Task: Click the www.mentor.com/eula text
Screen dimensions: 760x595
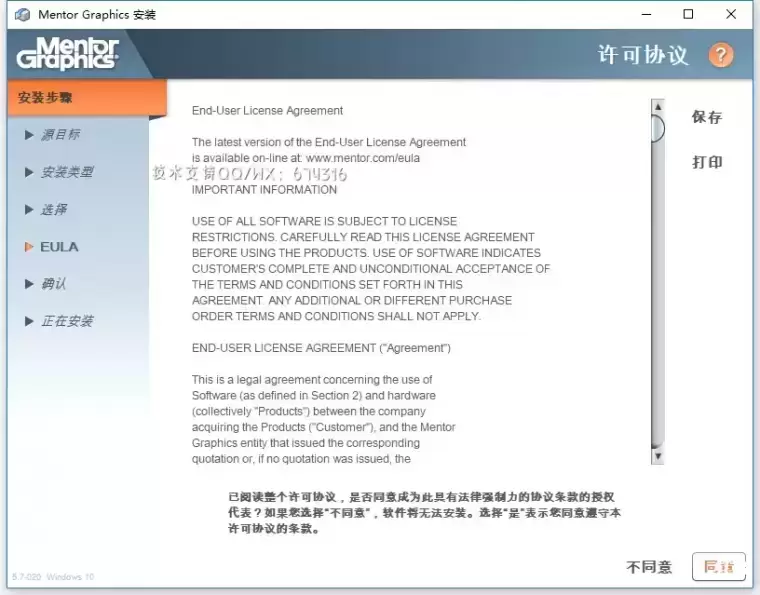Action: pos(363,158)
